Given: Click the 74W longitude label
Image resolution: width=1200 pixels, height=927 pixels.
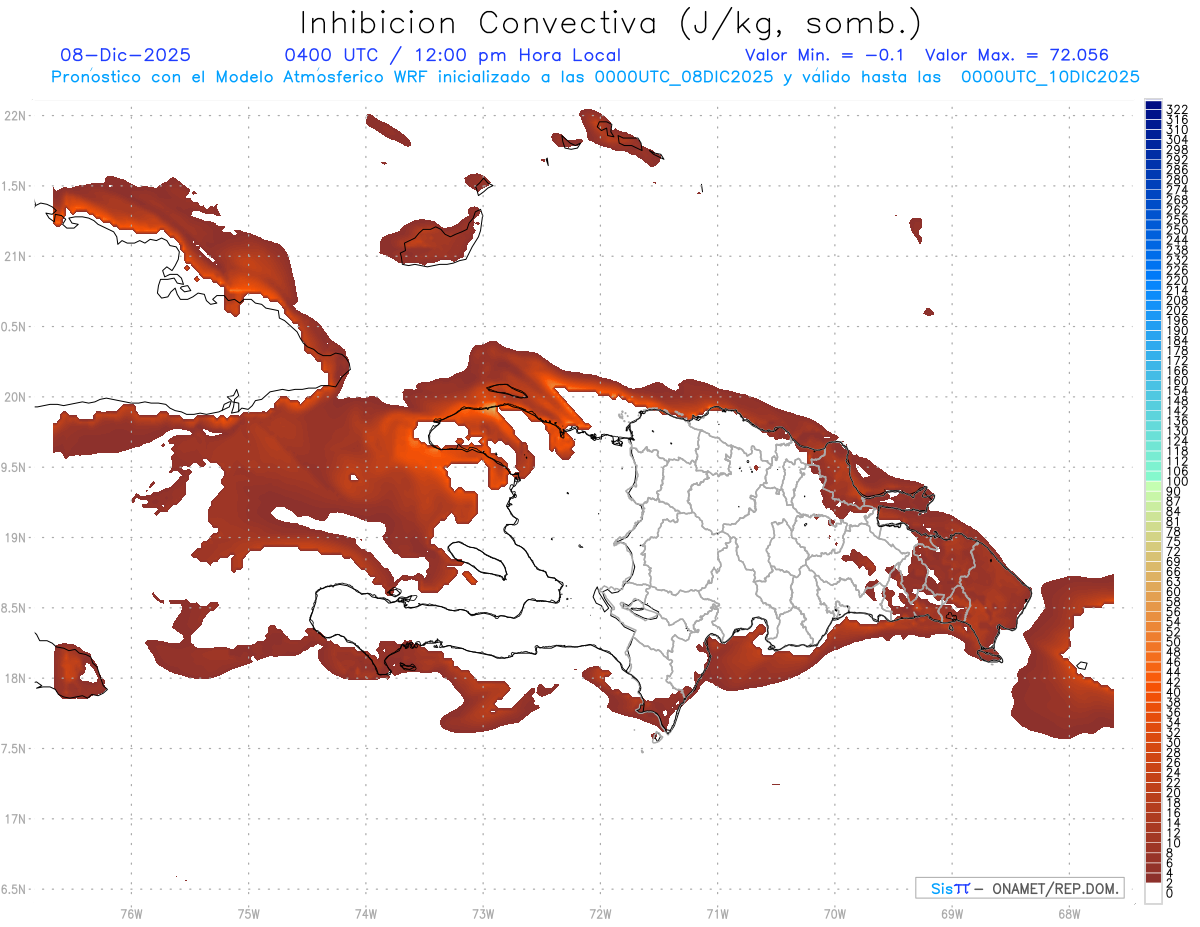Looking at the screenshot, I should tap(366, 913).
